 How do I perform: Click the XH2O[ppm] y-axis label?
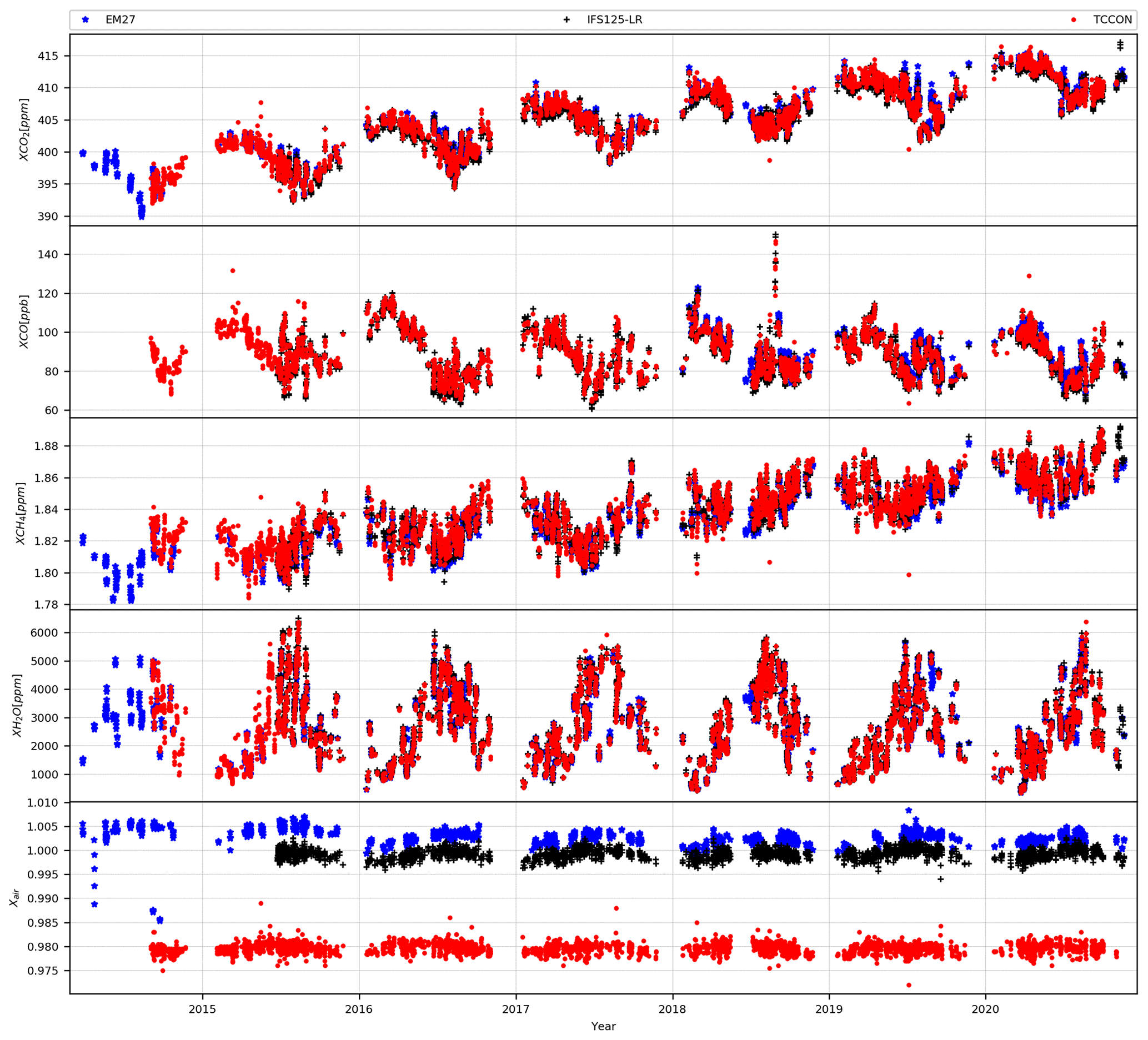click(18, 705)
